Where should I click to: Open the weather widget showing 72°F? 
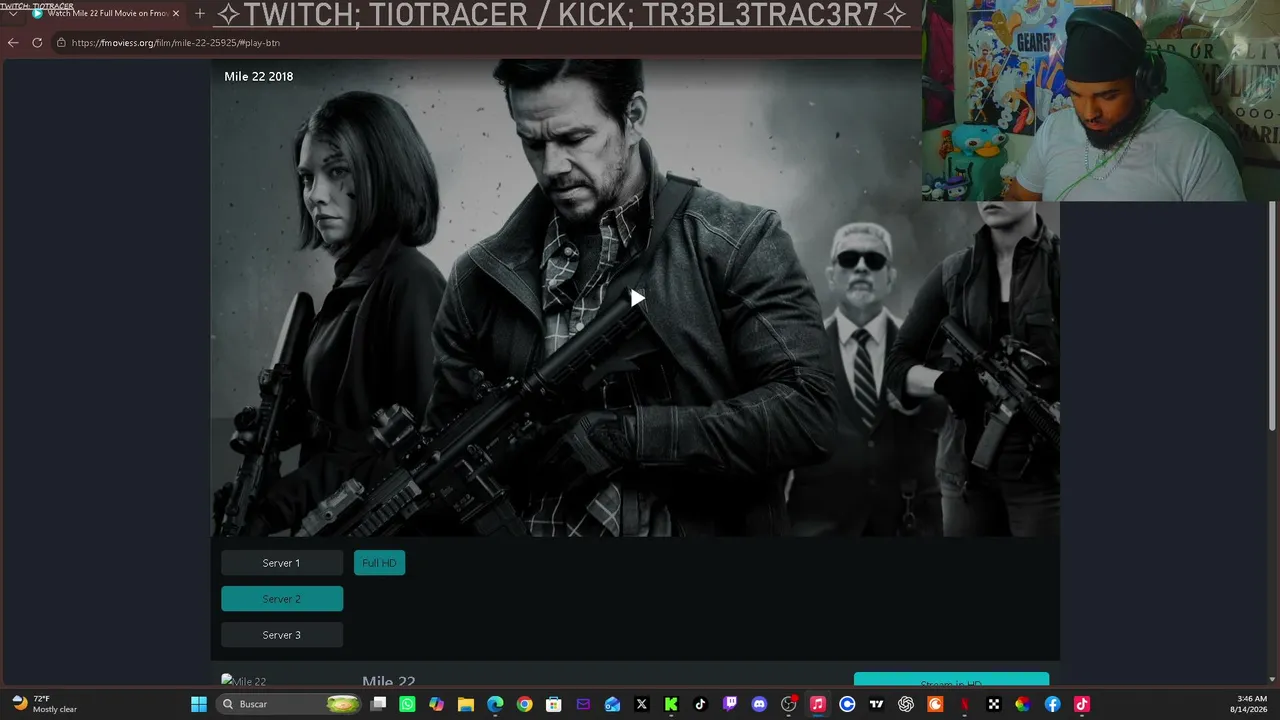coord(44,704)
